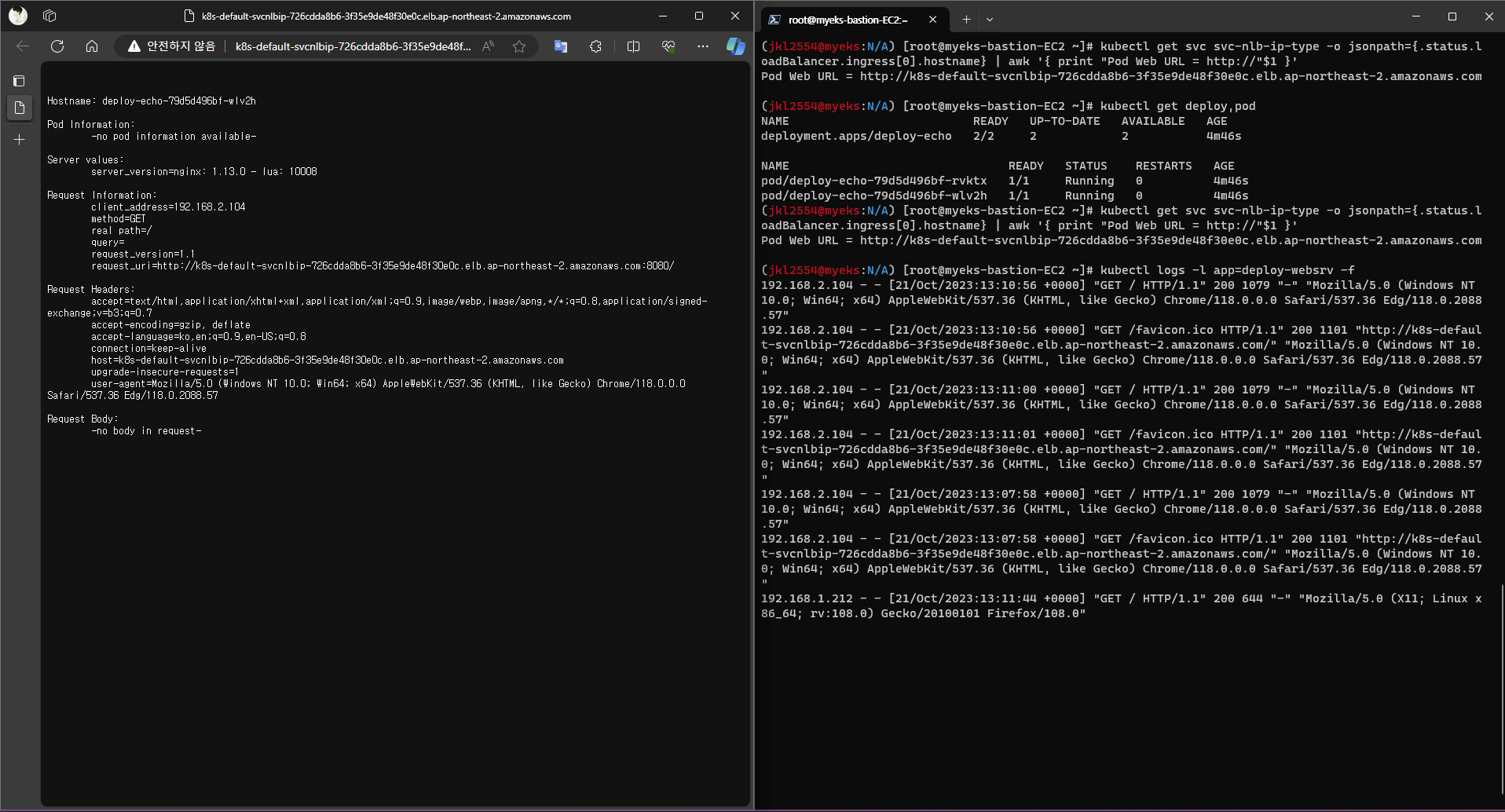Click the address bar URL text
The image size is (1505, 812).
[x=353, y=46]
